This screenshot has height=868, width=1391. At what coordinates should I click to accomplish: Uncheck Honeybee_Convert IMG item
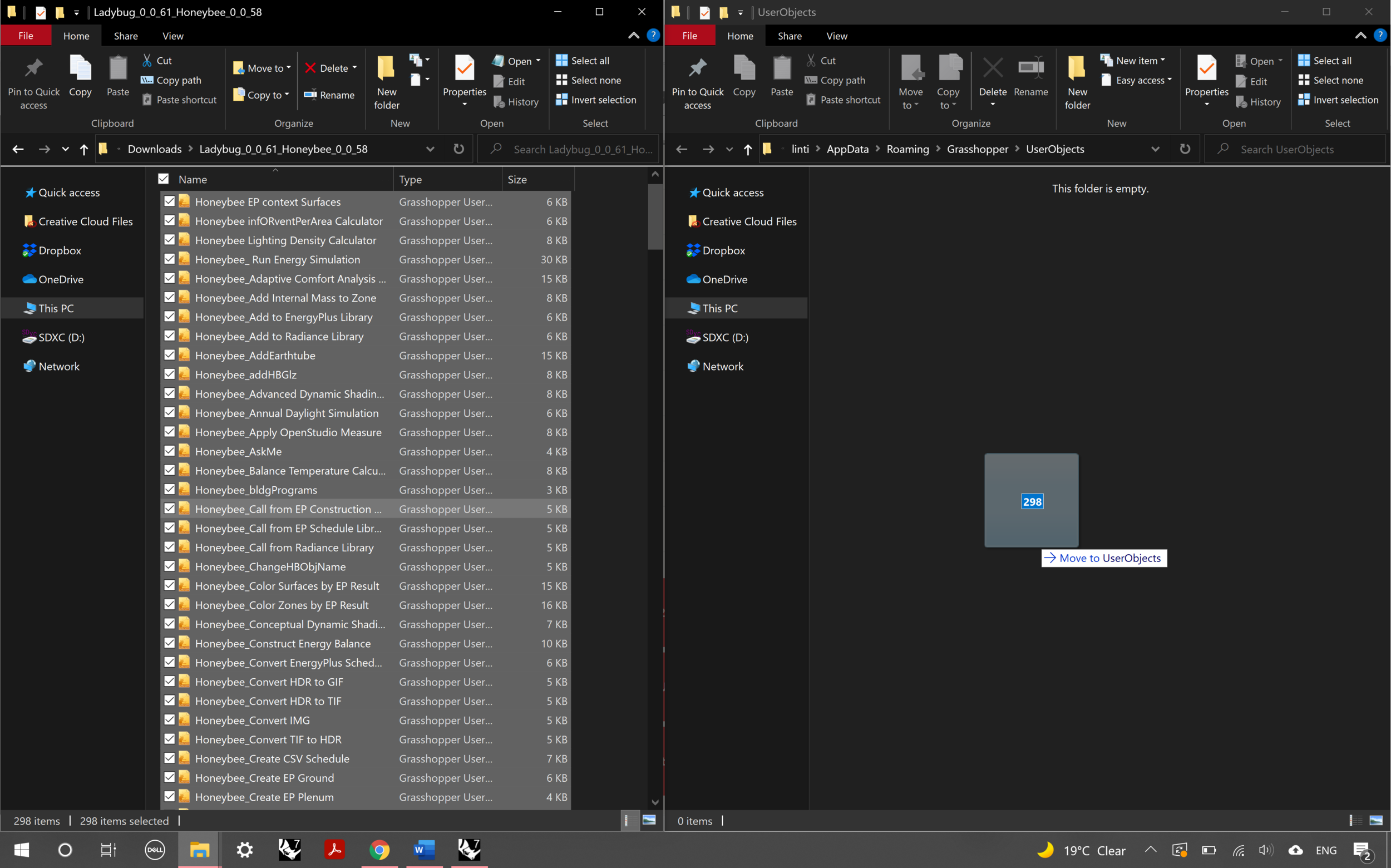(x=169, y=719)
